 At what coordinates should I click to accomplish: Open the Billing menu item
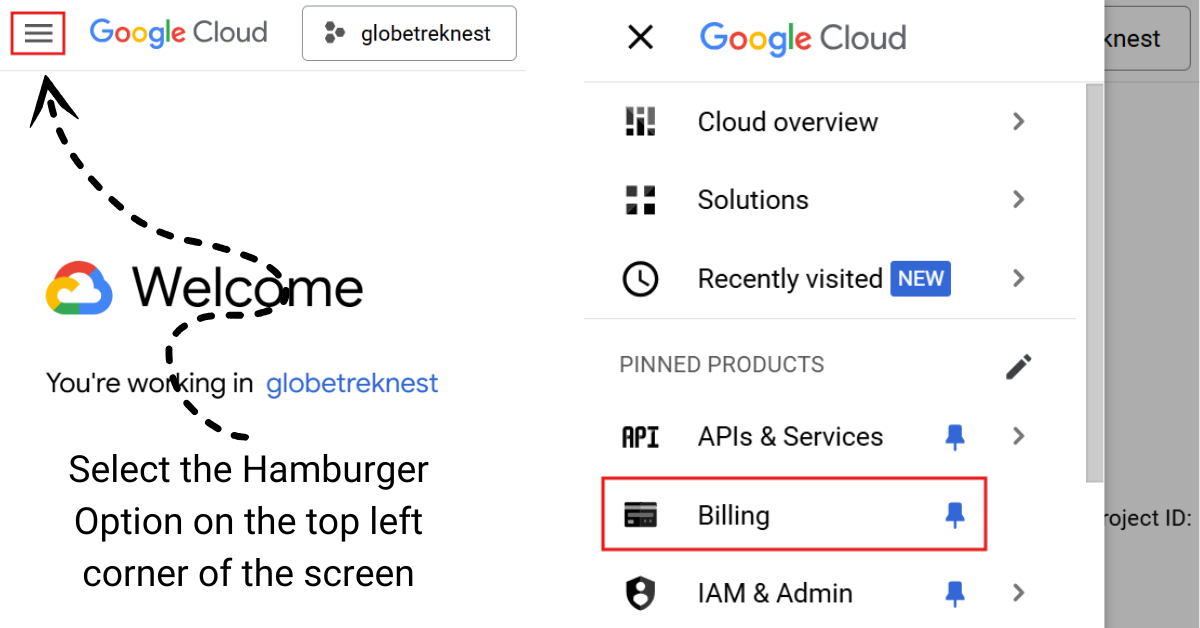[794, 514]
